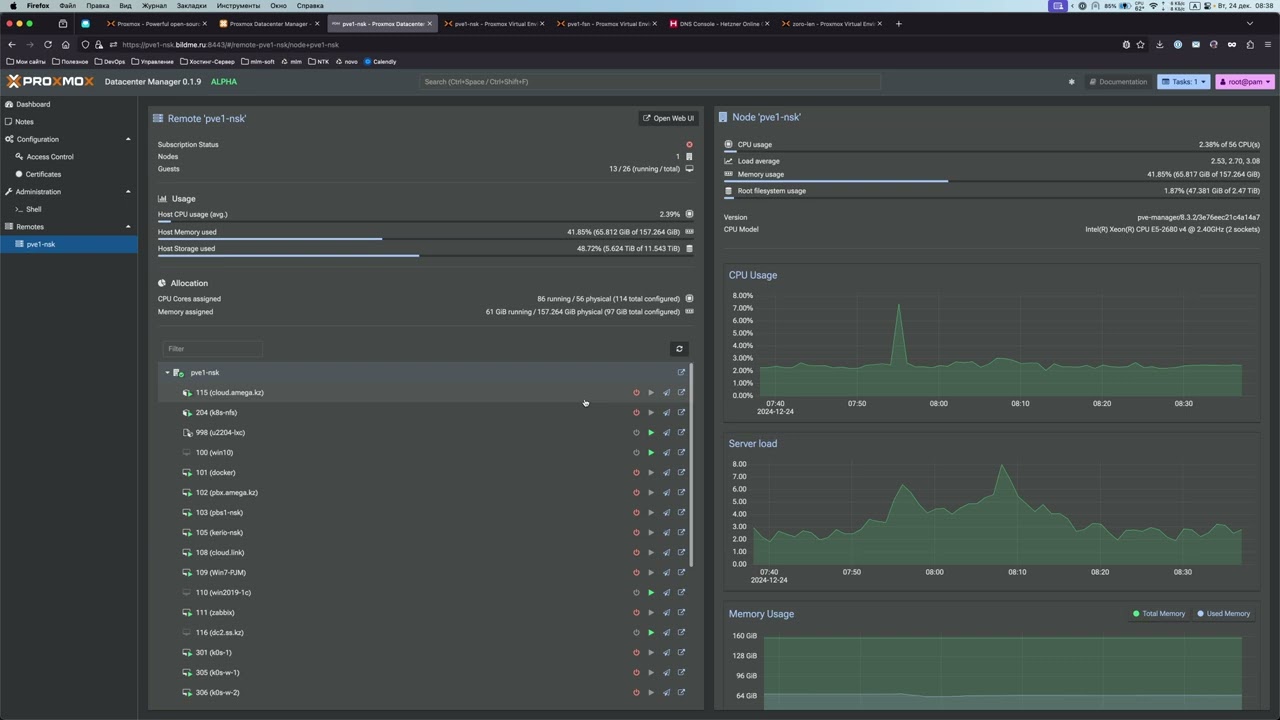Click the theme settings icon in header
Image resolution: width=1280 pixels, height=720 pixels.
tap(1071, 82)
